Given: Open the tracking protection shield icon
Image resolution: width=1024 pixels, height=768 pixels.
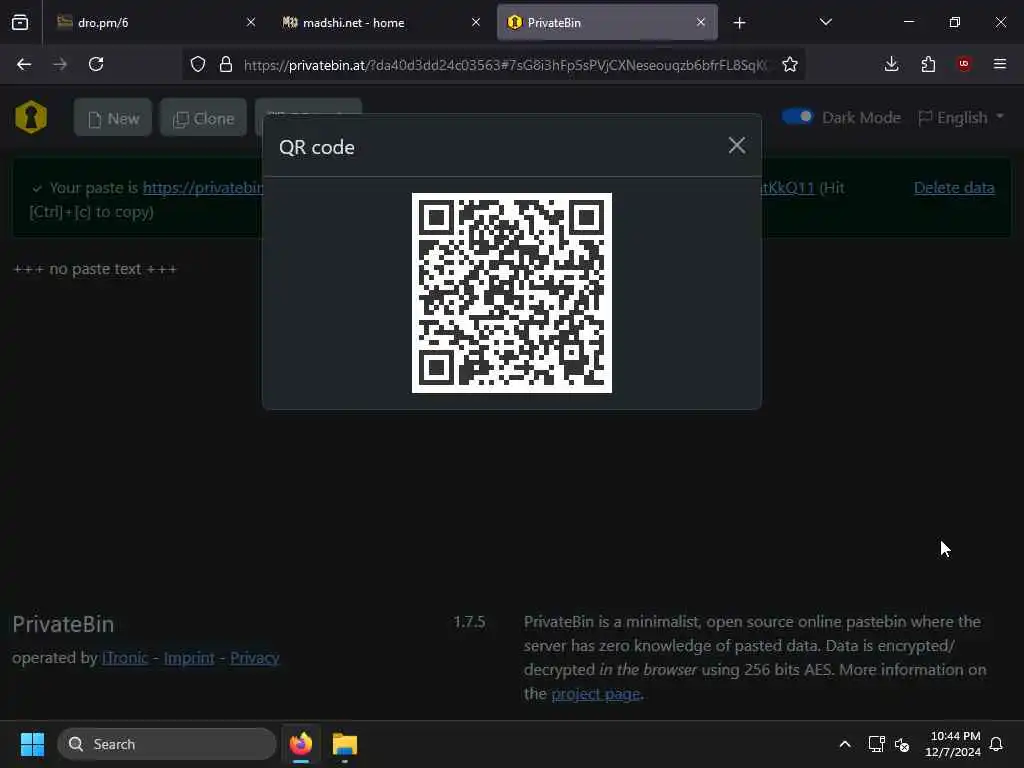Looking at the screenshot, I should (x=198, y=64).
